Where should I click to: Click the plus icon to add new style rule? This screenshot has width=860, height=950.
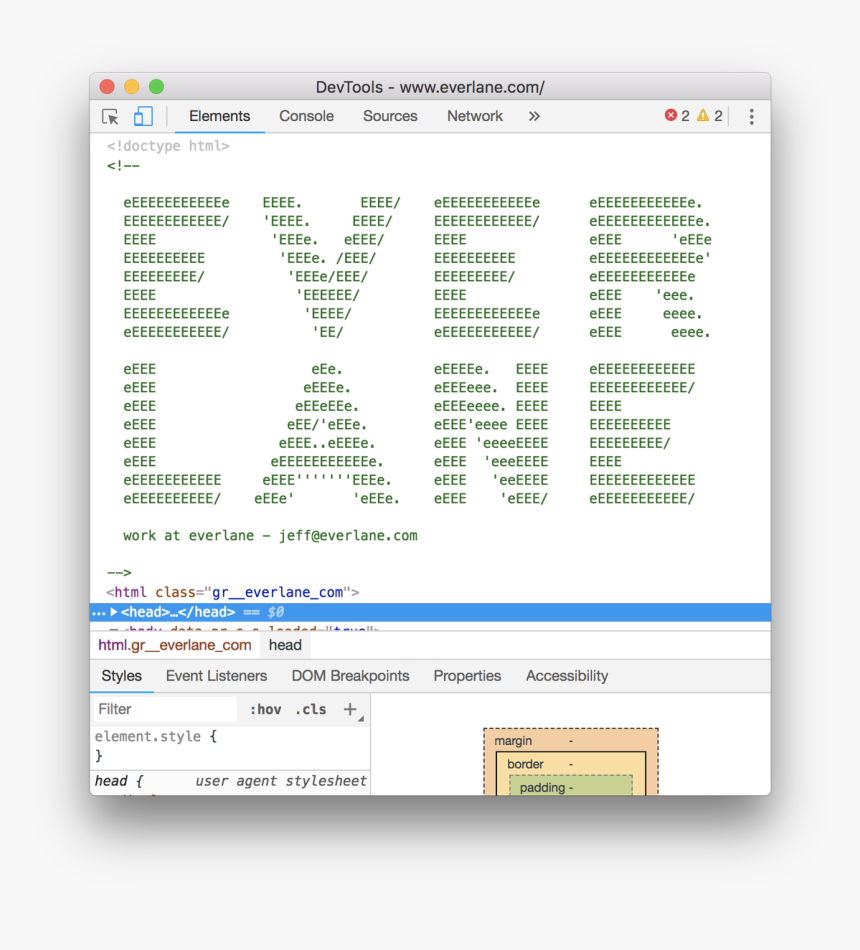[x=350, y=708]
